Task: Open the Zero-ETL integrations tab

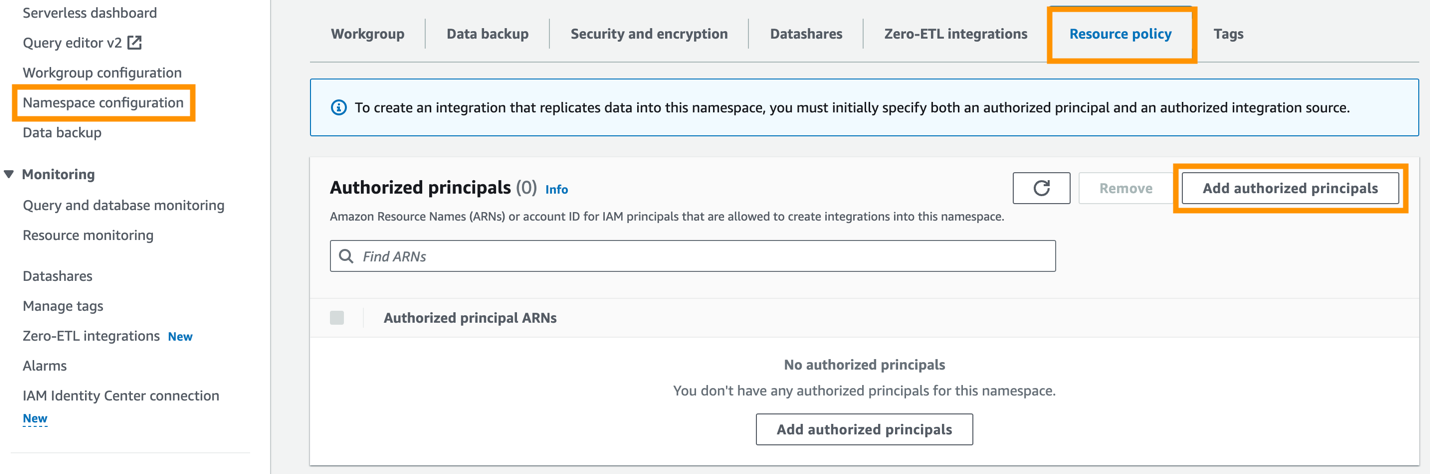Action: click(955, 34)
